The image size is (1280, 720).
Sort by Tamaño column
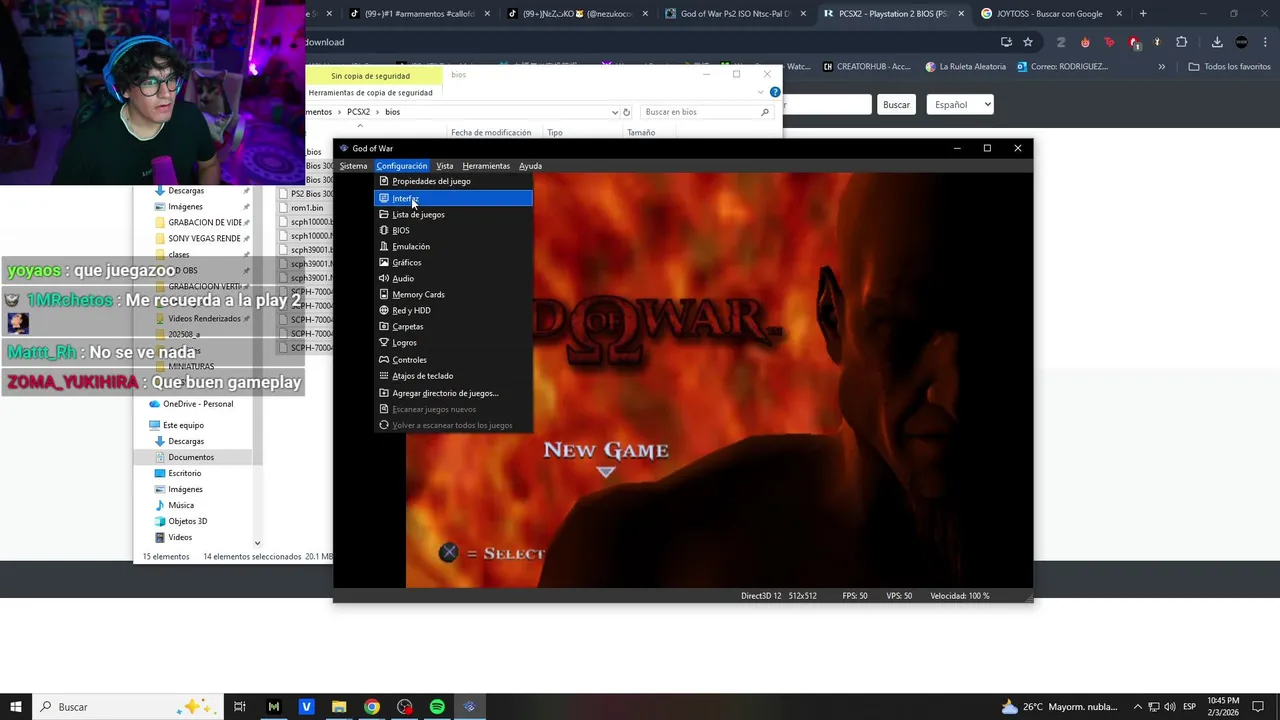coord(641,133)
